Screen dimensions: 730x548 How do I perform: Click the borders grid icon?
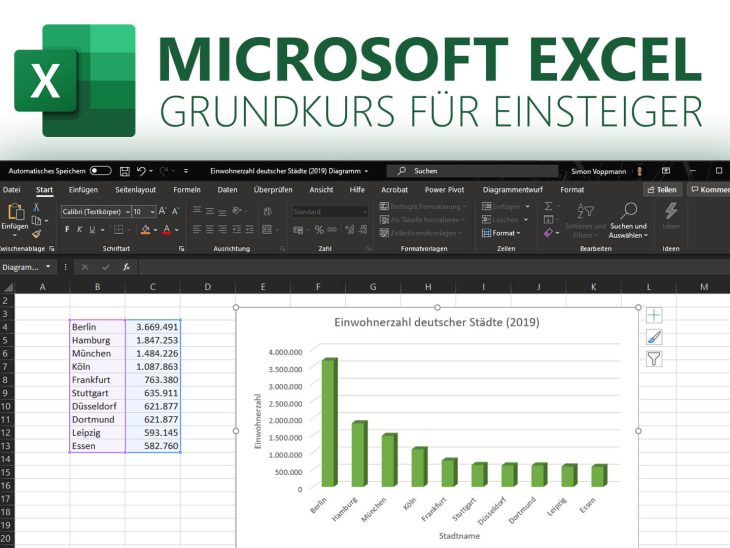[x=119, y=230]
